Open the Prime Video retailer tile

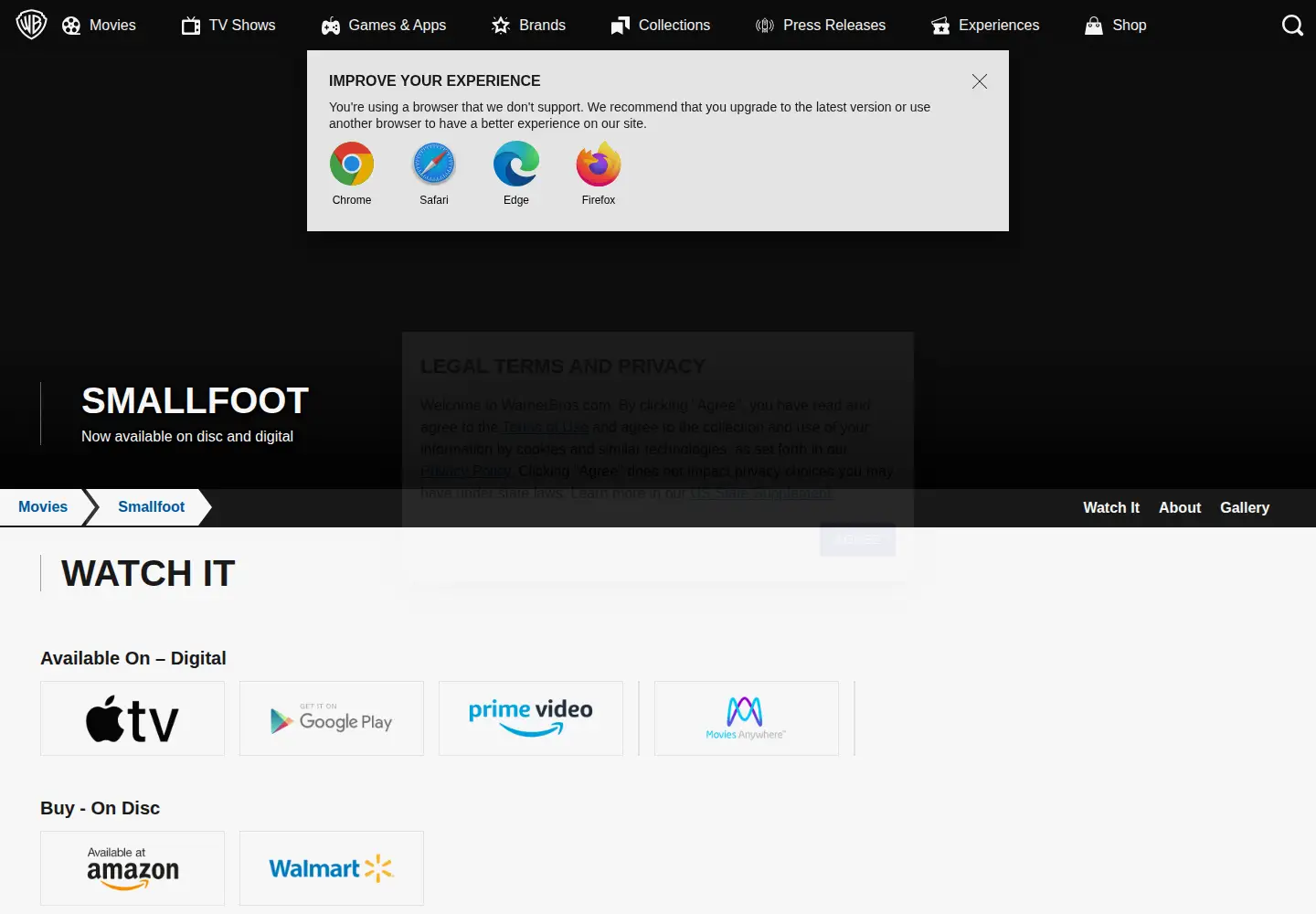531,718
